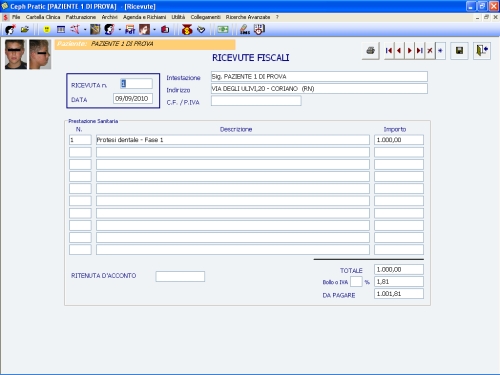Open the Archivi menu
500x375 pixels.
109,17
